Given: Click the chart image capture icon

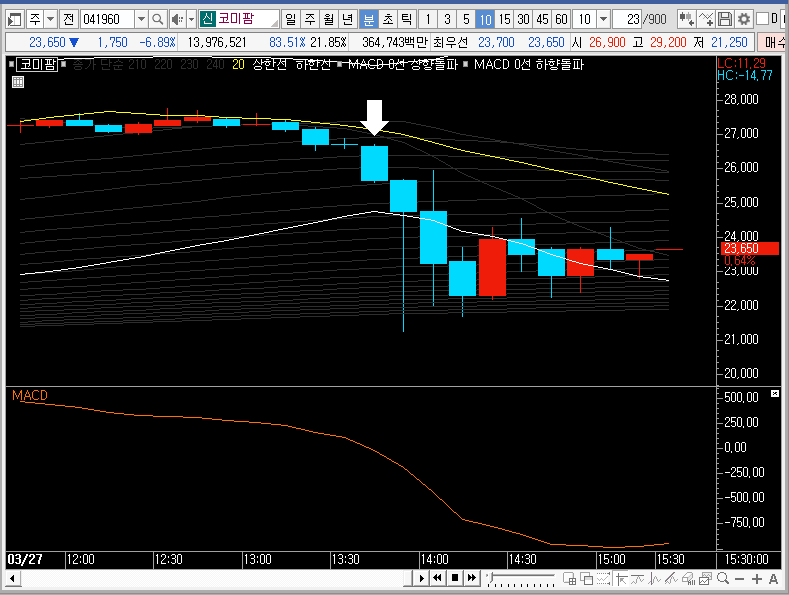Looking at the screenshot, I should point(705,579).
